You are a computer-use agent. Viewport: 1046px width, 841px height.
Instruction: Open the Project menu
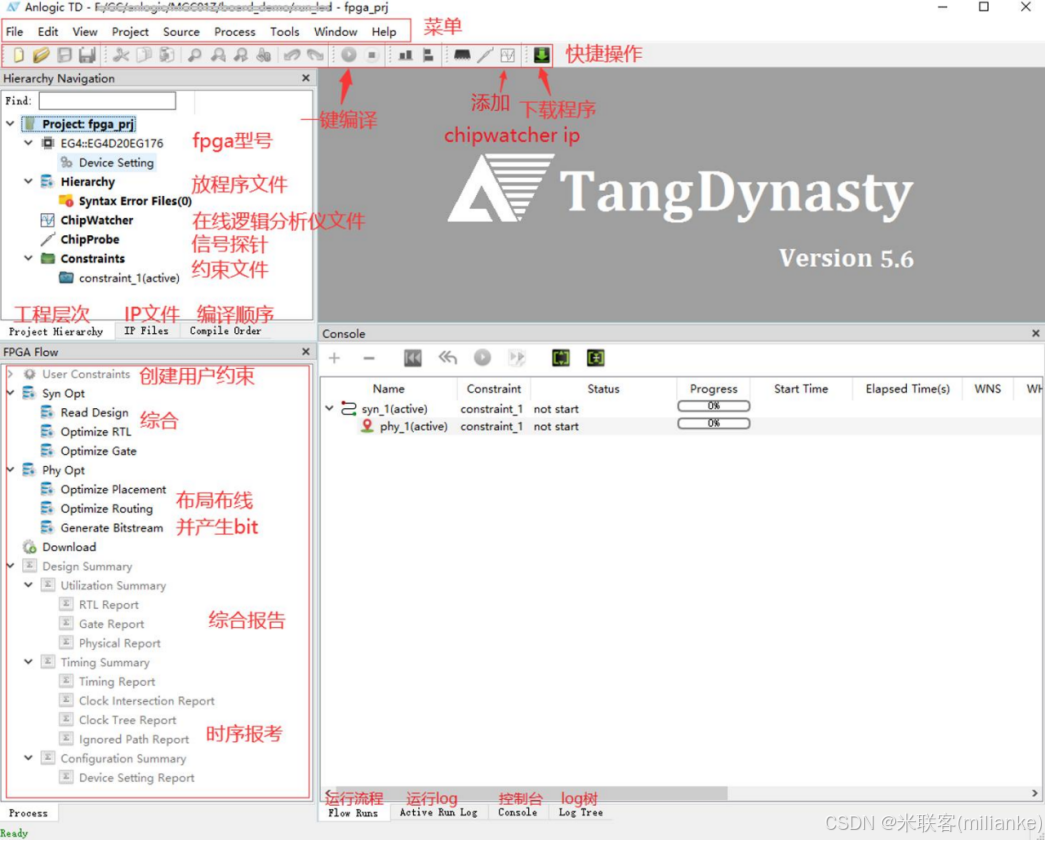point(130,31)
